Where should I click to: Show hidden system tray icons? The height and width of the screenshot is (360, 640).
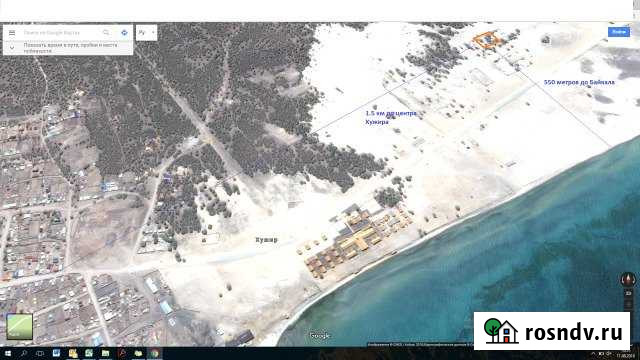click(x=593, y=354)
